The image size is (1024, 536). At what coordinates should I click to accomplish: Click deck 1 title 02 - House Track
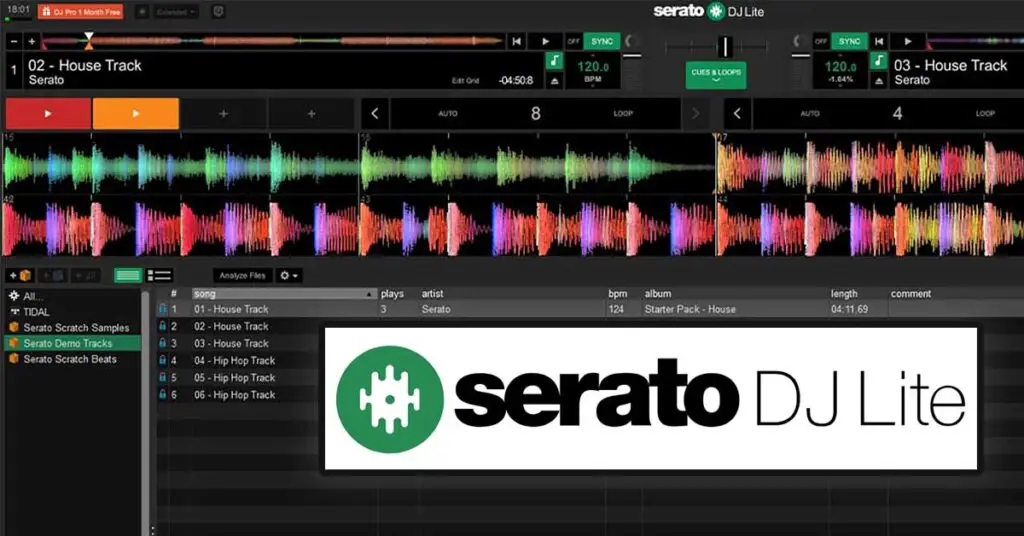coord(85,65)
